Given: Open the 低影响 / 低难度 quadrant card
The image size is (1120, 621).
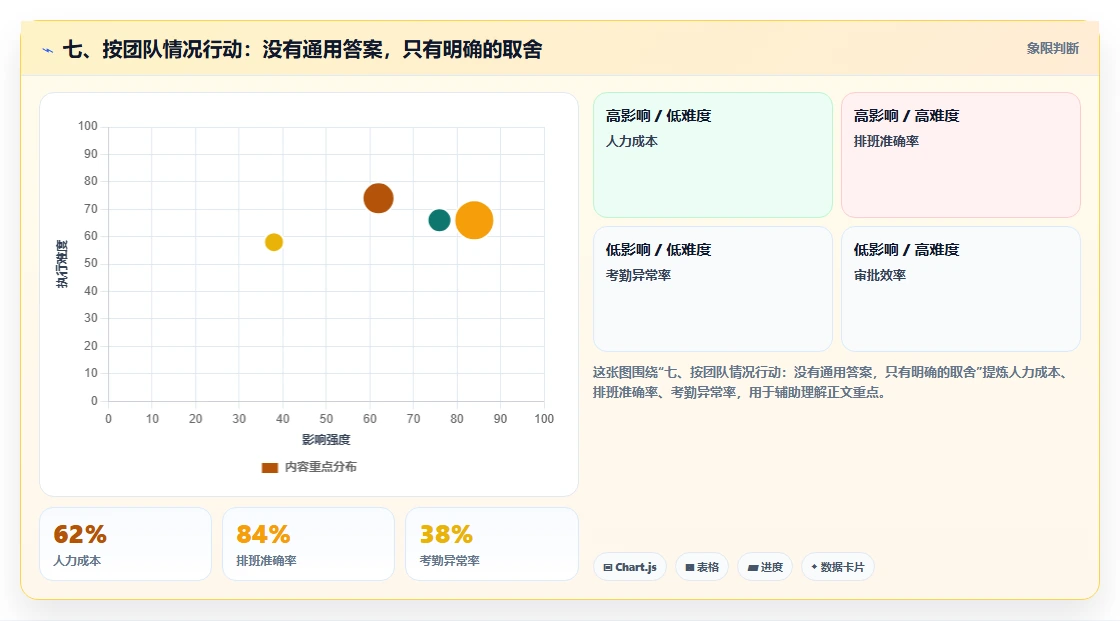Looking at the screenshot, I should coord(713,289).
